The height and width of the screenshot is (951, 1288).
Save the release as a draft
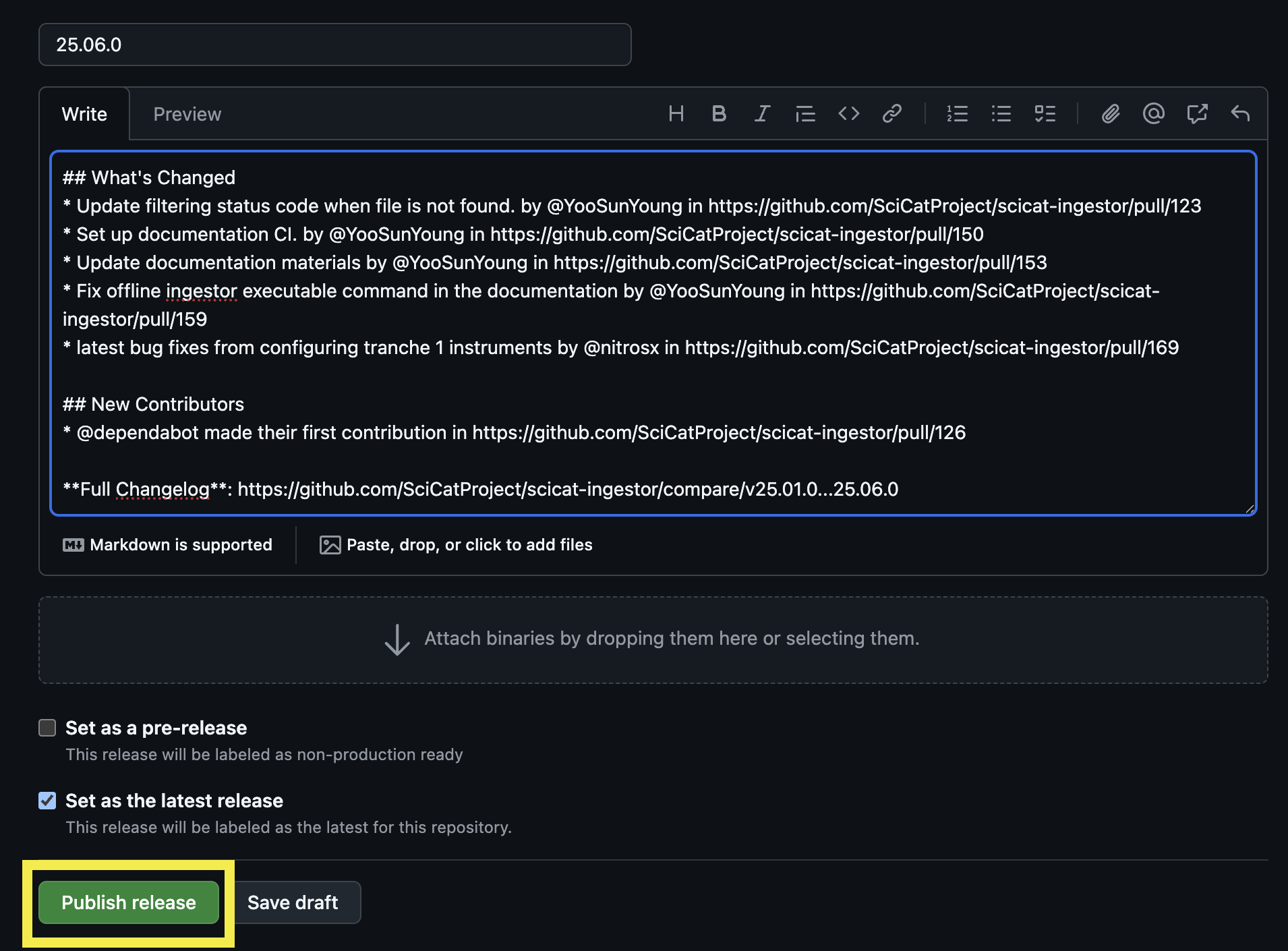293,902
